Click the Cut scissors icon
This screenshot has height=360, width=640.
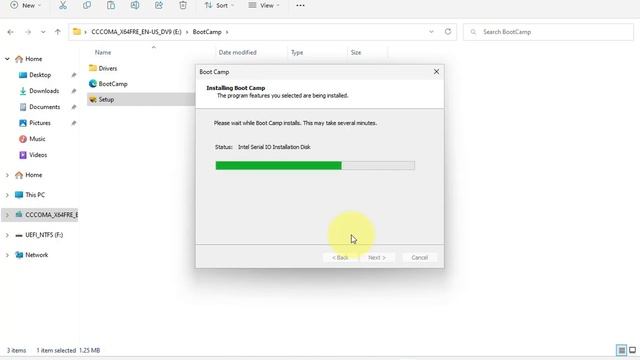click(x=62, y=5)
